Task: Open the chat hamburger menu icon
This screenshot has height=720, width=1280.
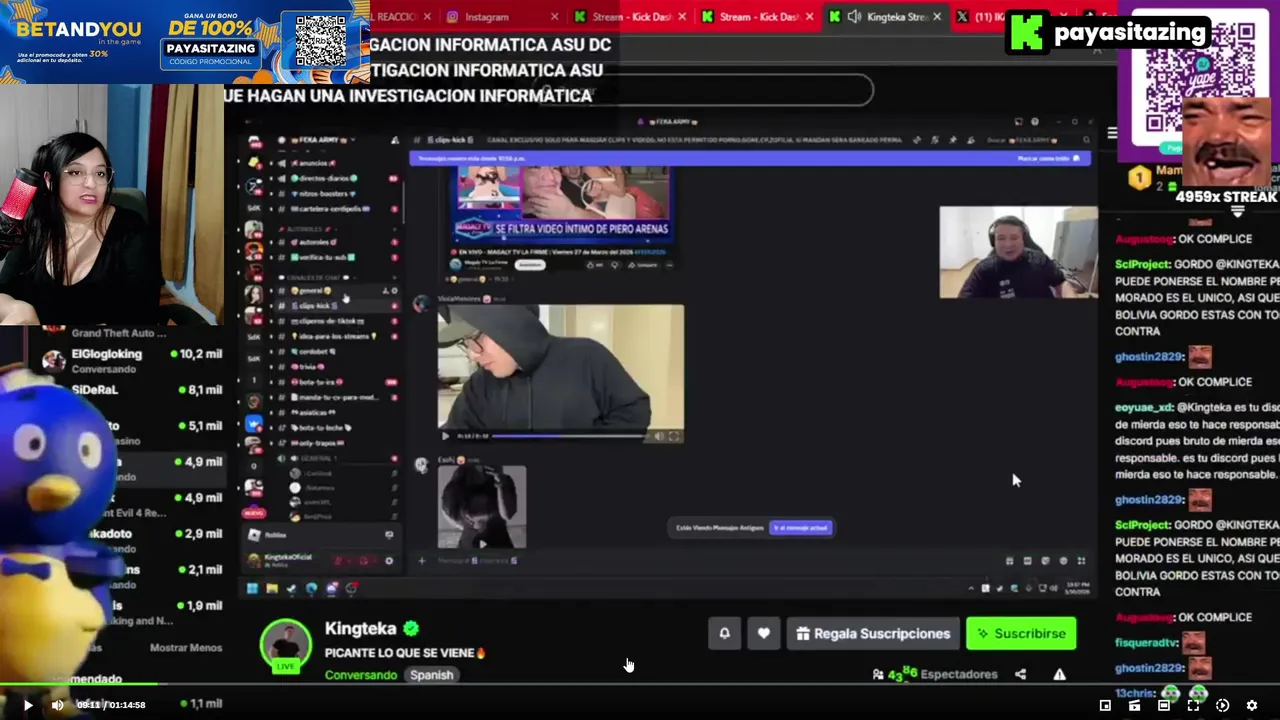Action: [x=1112, y=133]
